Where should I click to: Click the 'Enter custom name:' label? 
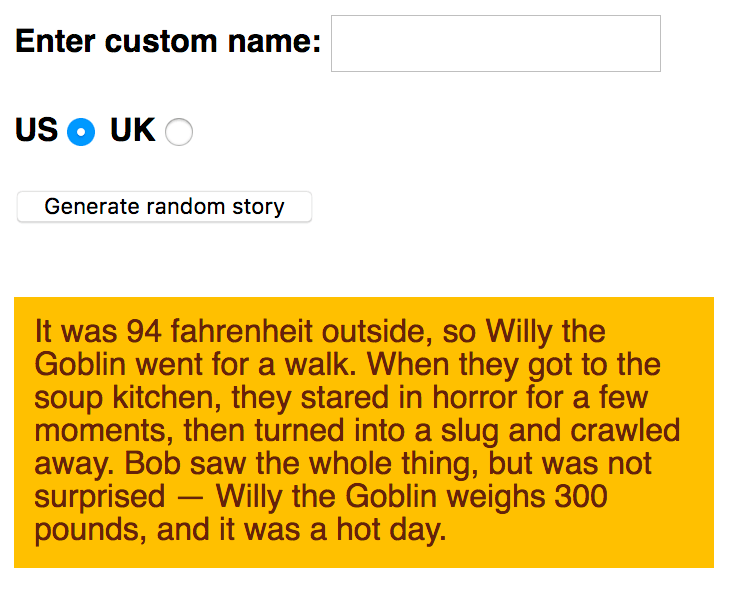pos(168,42)
